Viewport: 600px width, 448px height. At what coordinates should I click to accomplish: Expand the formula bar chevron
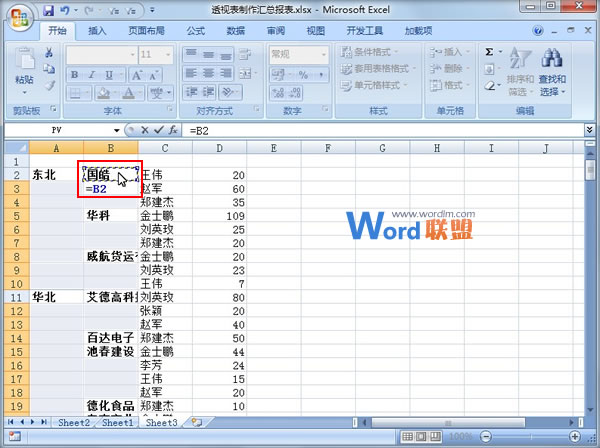tap(590, 130)
